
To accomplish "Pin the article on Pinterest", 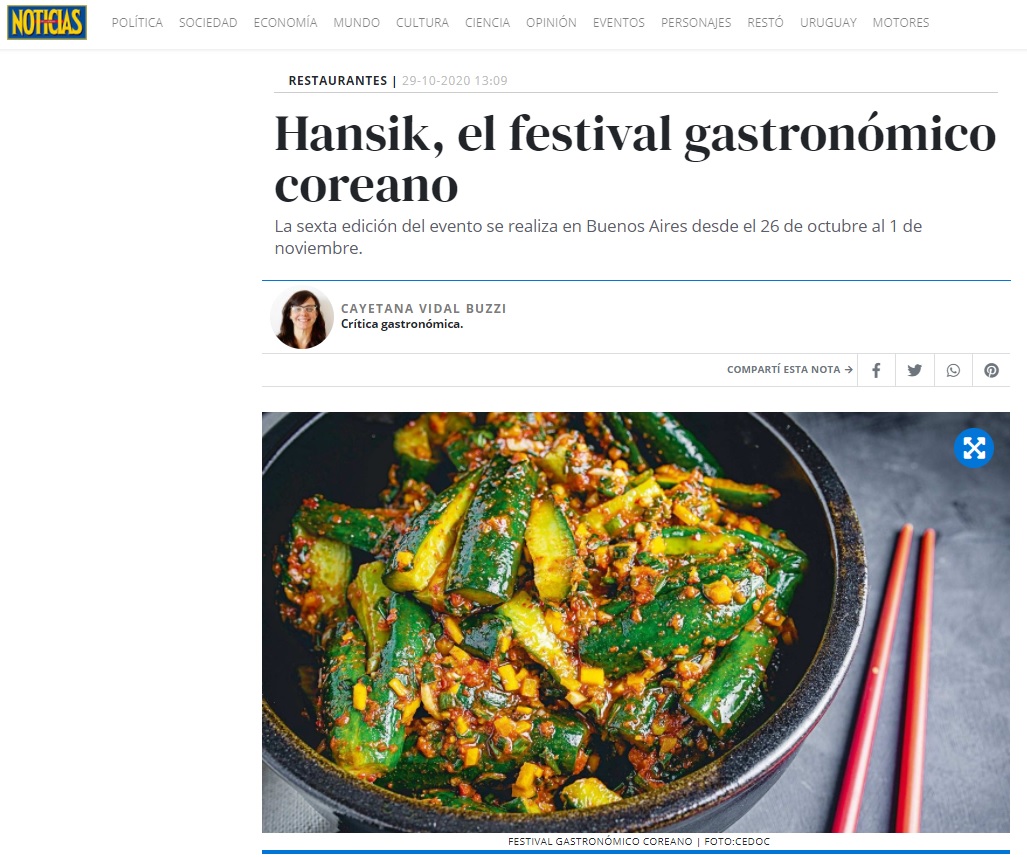I will (x=991, y=370).
